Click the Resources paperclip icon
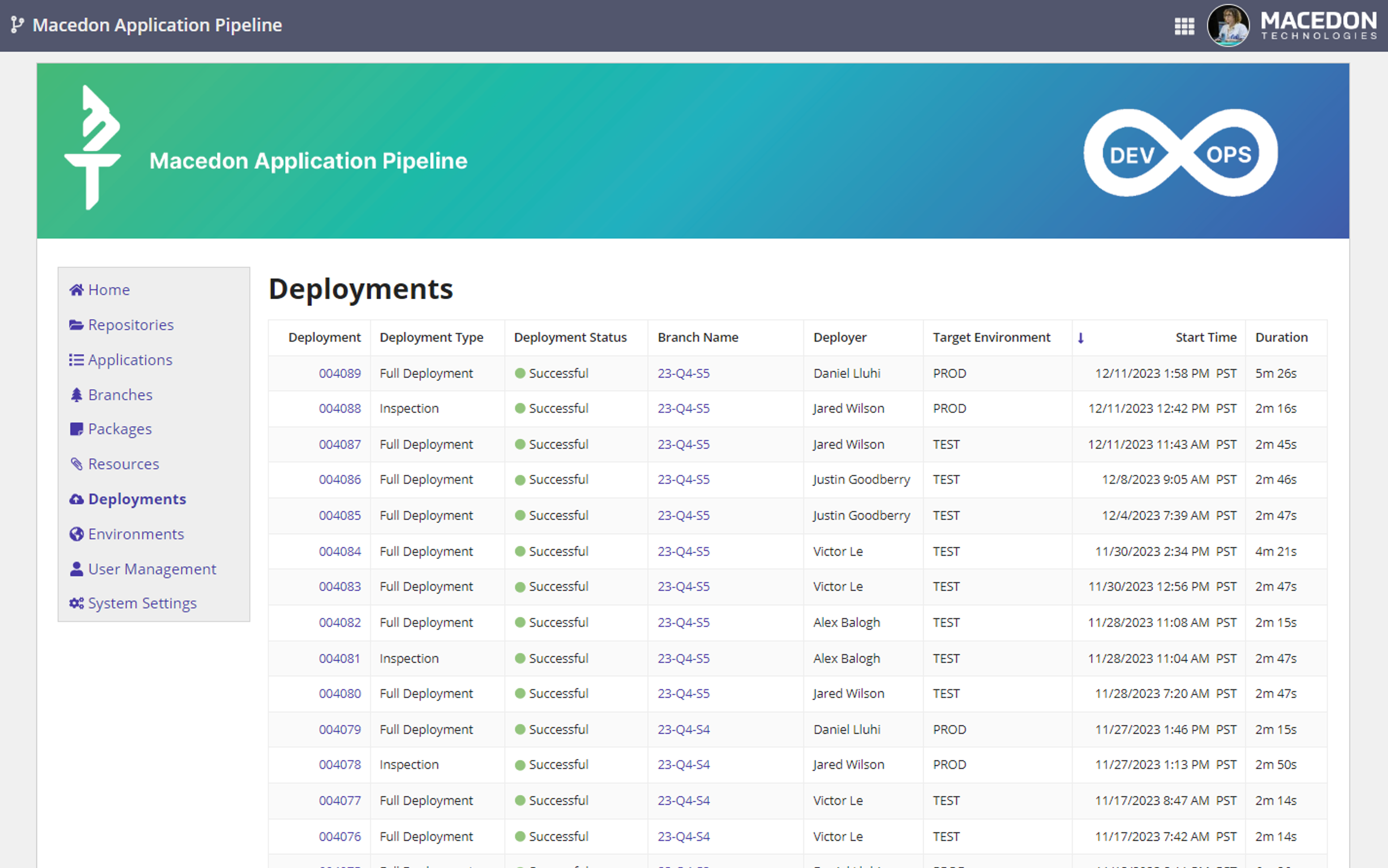This screenshot has width=1388, height=868. 76,464
